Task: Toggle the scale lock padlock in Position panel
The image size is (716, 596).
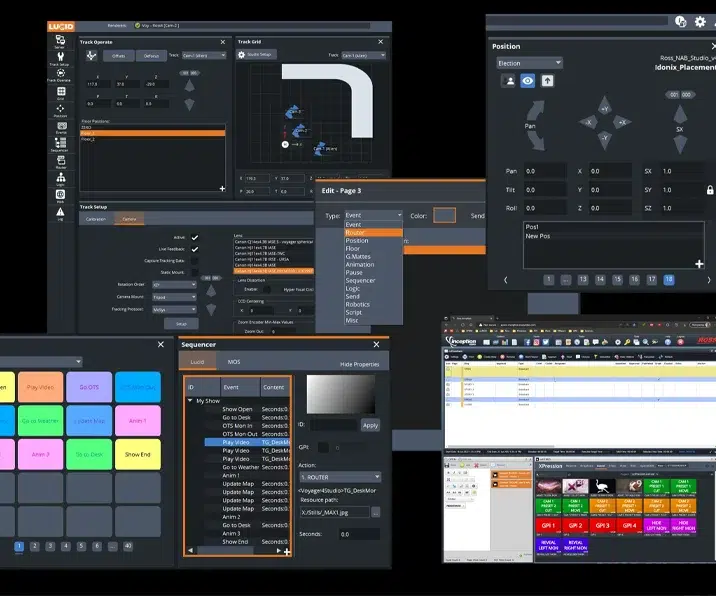Action: click(x=710, y=190)
